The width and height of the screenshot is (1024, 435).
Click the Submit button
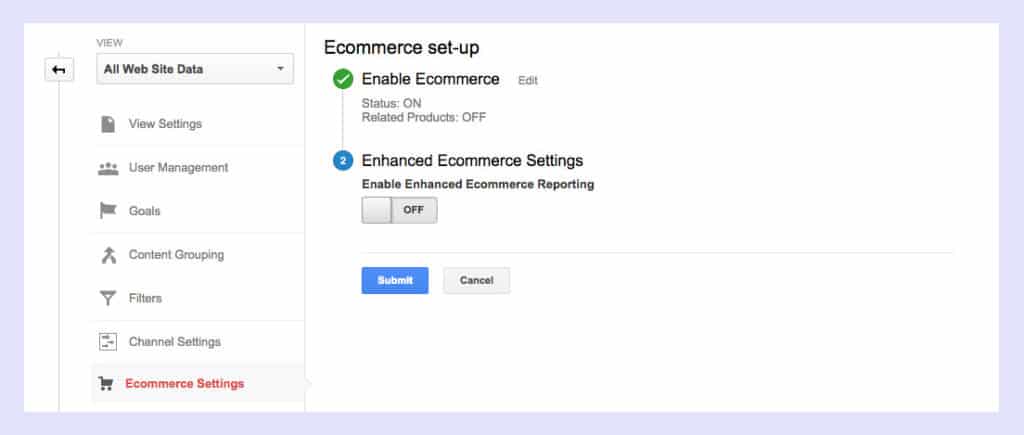[395, 280]
